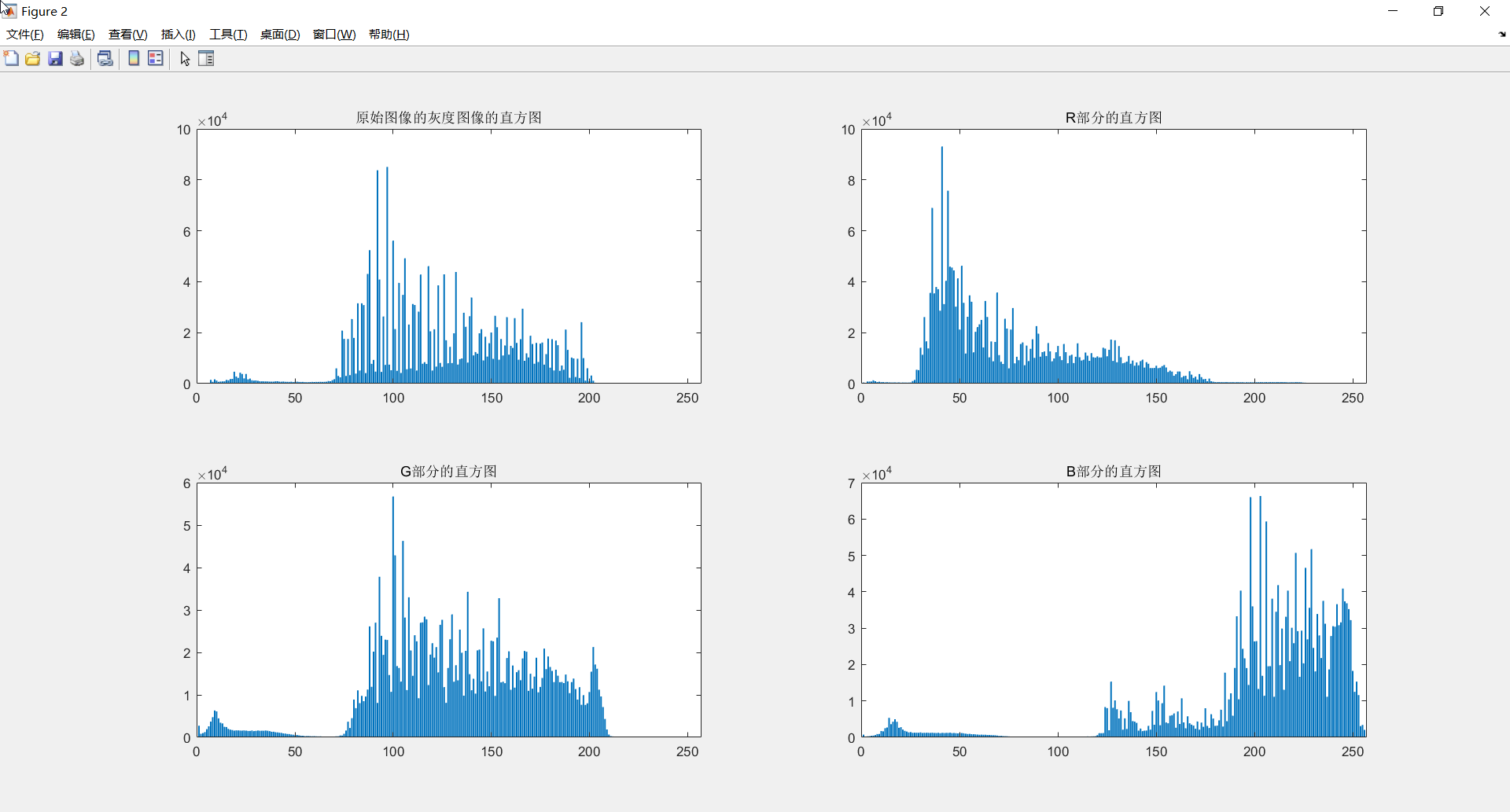Open the 编辑(E) menu
Viewport: 1510px width, 812px height.
coord(75,34)
